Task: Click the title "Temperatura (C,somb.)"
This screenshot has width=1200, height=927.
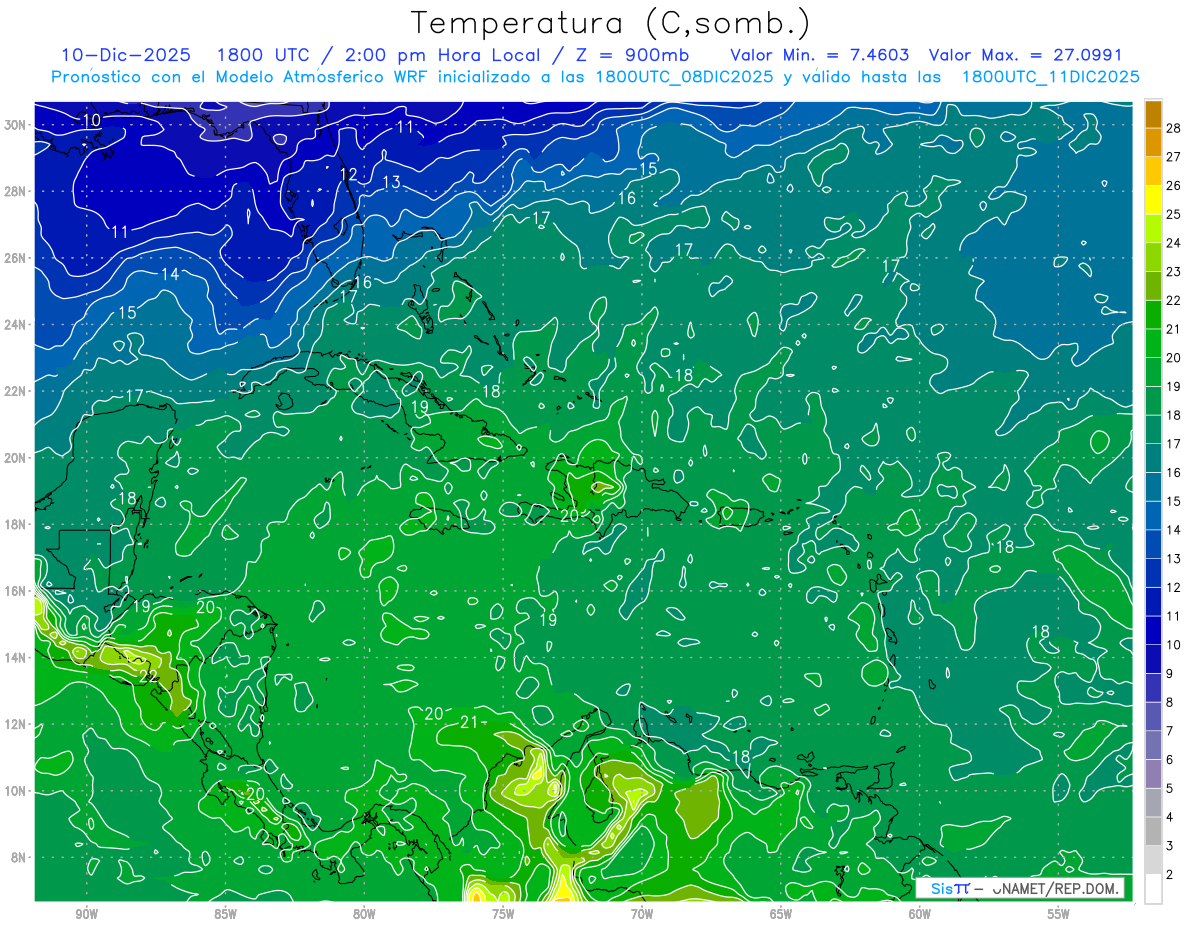Action: 611,22
